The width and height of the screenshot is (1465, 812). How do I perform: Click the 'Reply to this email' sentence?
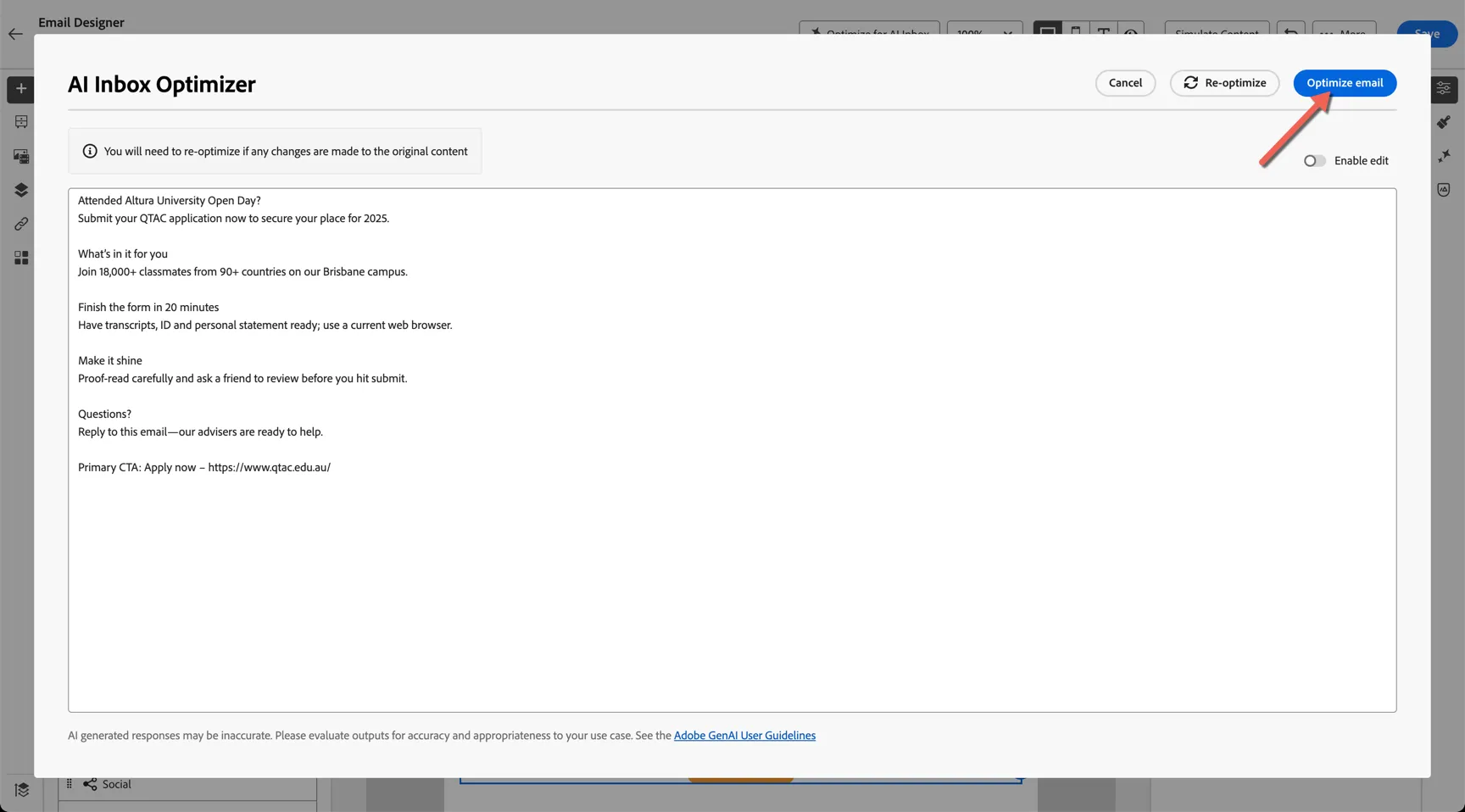point(200,432)
